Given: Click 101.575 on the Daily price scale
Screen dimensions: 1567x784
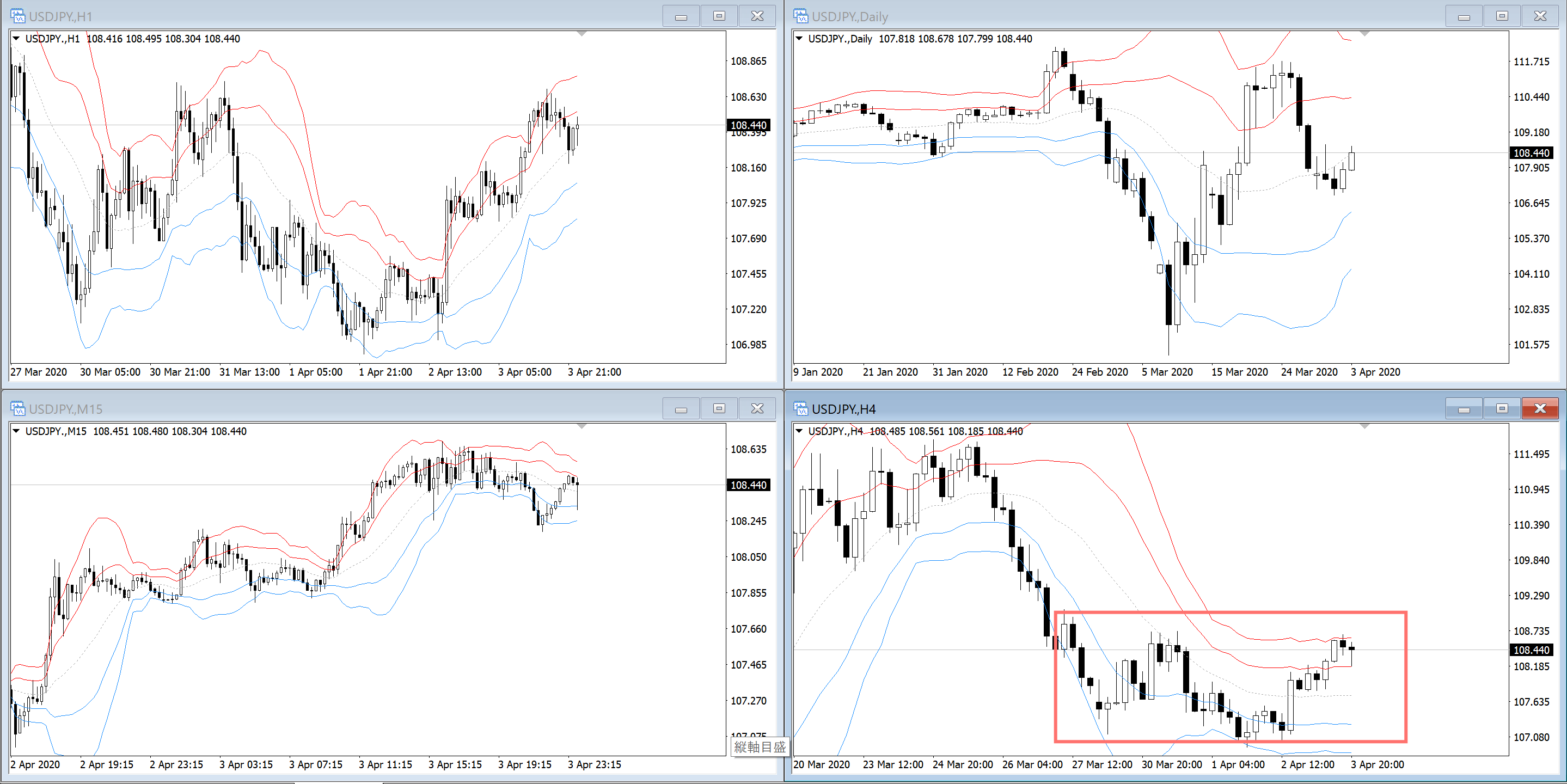Looking at the screenshot, I should click(1531, 344).
